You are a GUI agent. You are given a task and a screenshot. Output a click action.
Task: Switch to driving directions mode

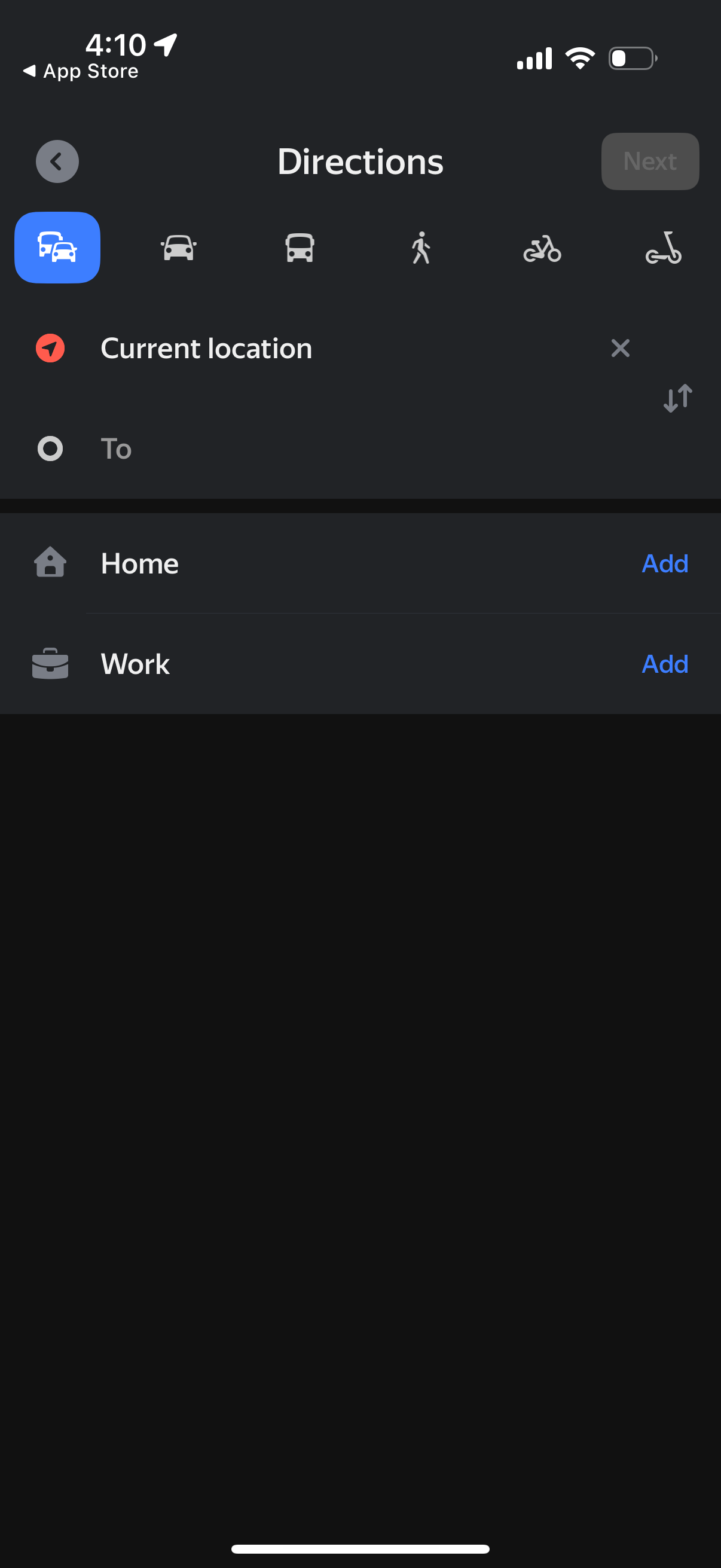click(178, 247)
